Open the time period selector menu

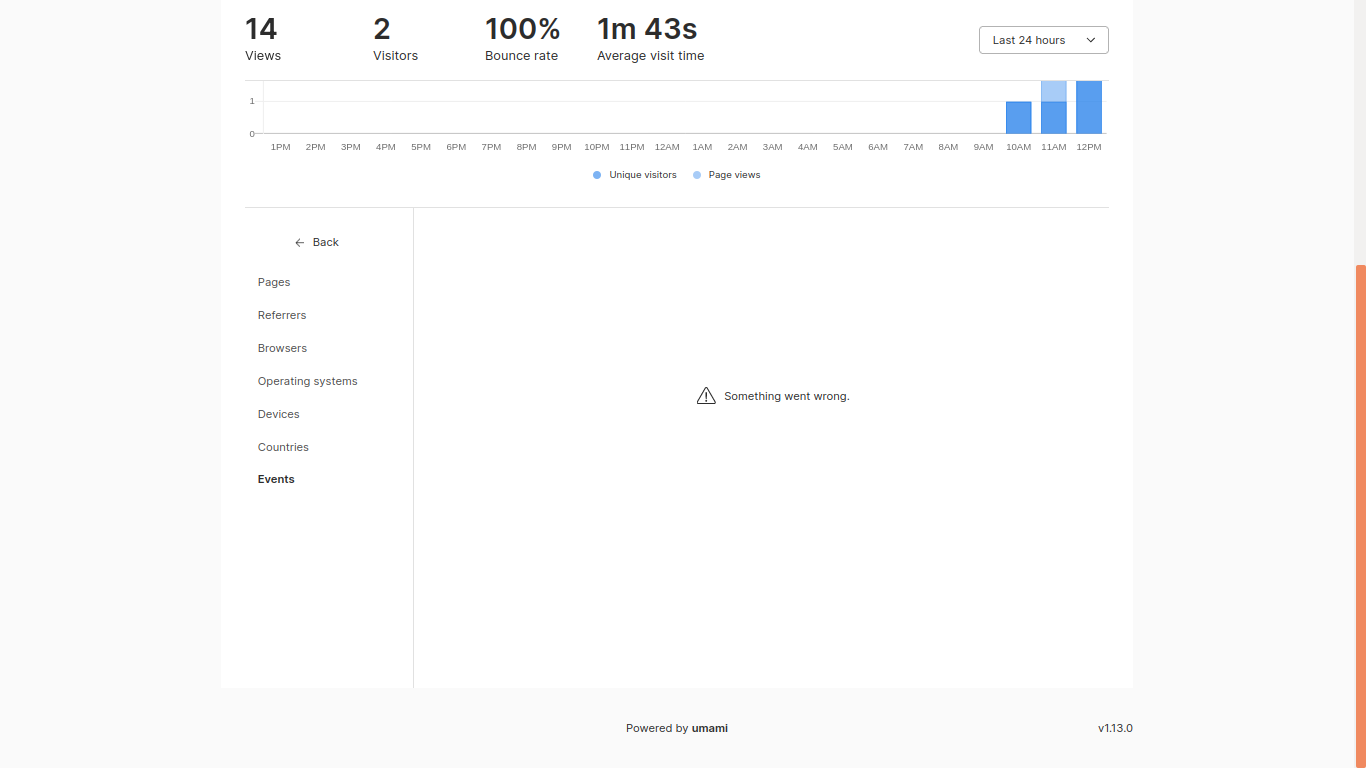click(1043, 39)
